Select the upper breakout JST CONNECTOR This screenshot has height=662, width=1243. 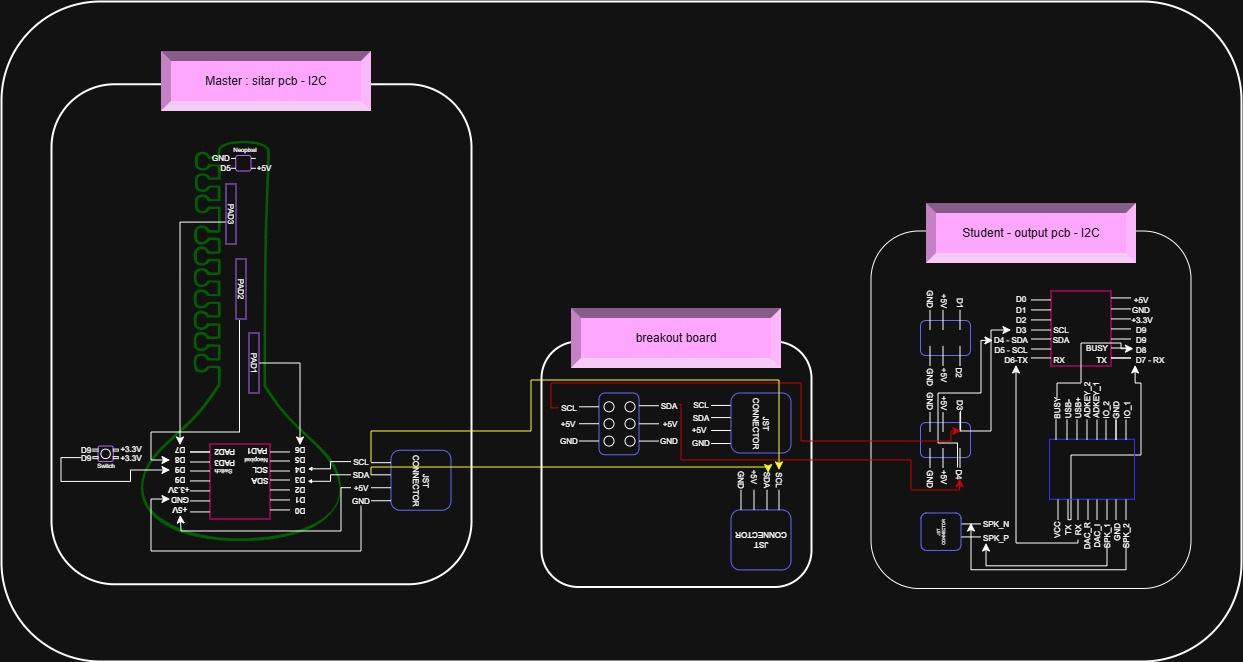[760, 423]
